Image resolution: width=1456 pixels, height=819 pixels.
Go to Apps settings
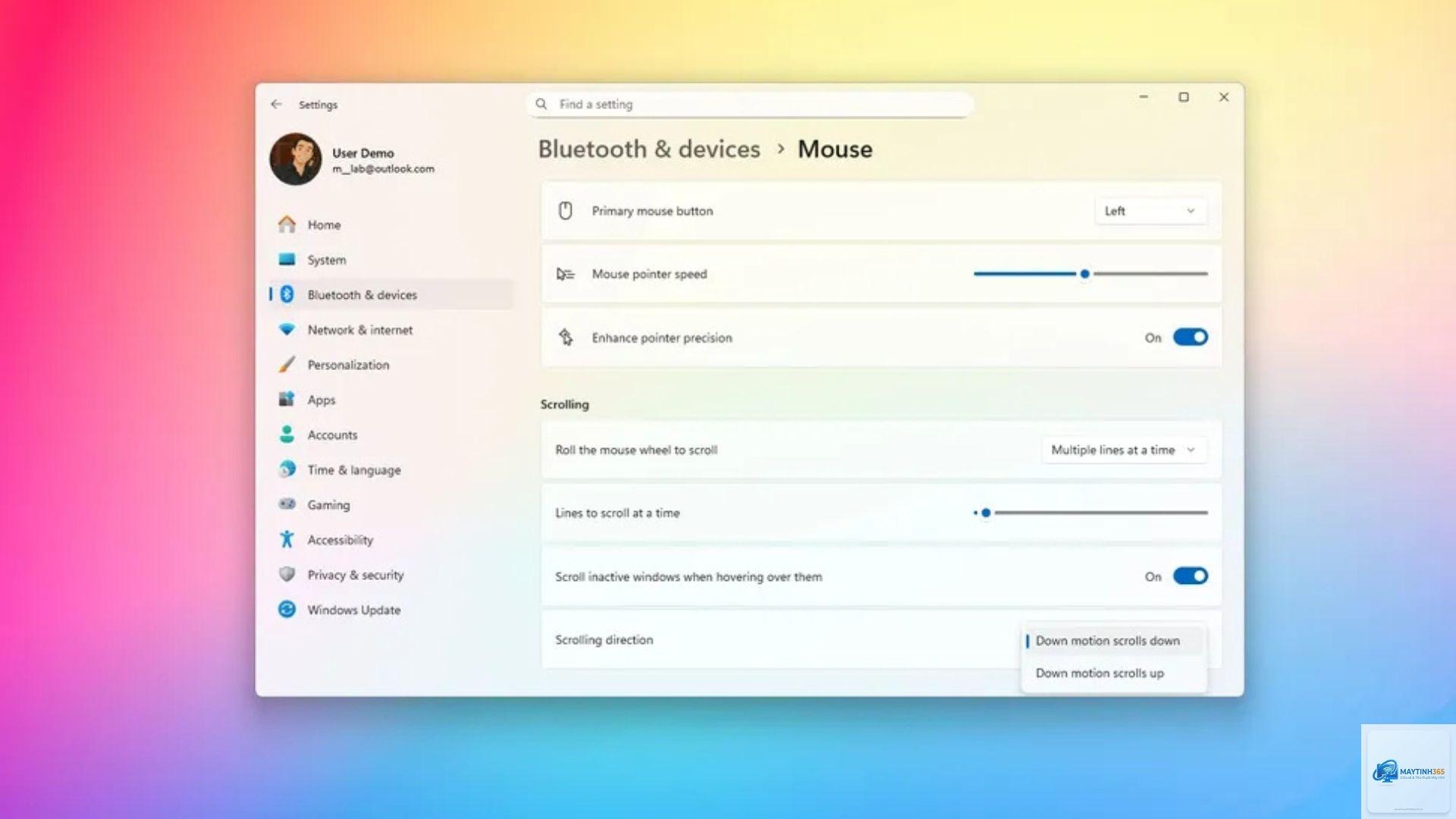click(x=392, y=400)
